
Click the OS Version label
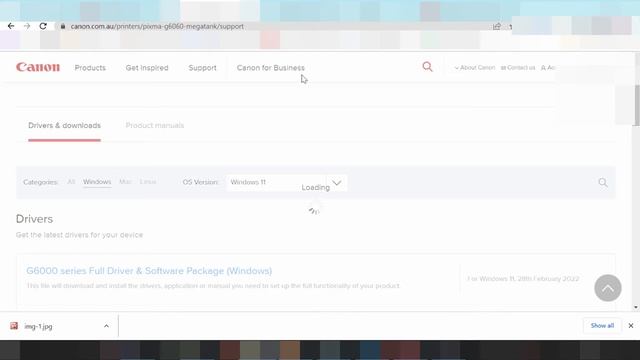(200, 182)
